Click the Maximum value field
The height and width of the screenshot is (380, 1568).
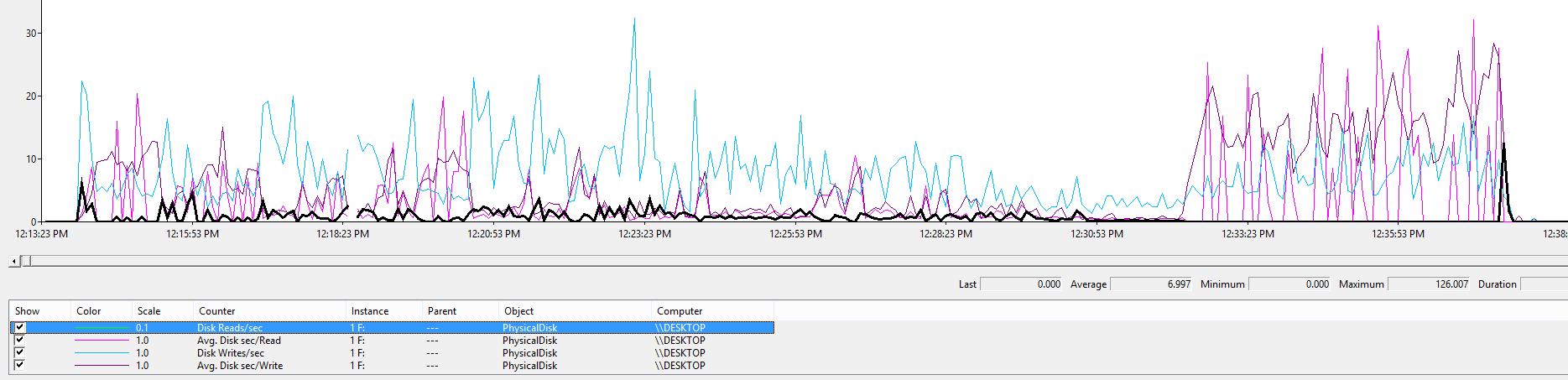point(1429,284)
